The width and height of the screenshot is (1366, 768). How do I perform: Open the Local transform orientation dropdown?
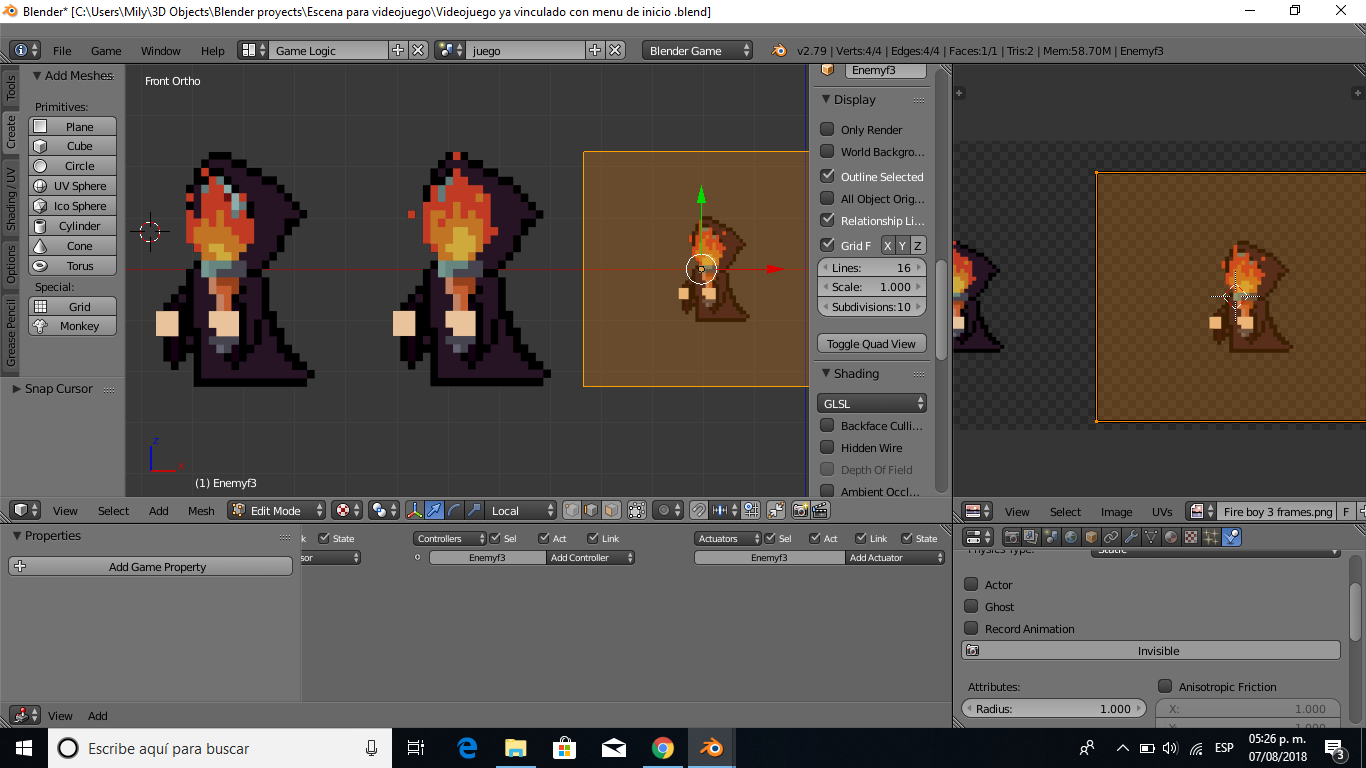520,510
